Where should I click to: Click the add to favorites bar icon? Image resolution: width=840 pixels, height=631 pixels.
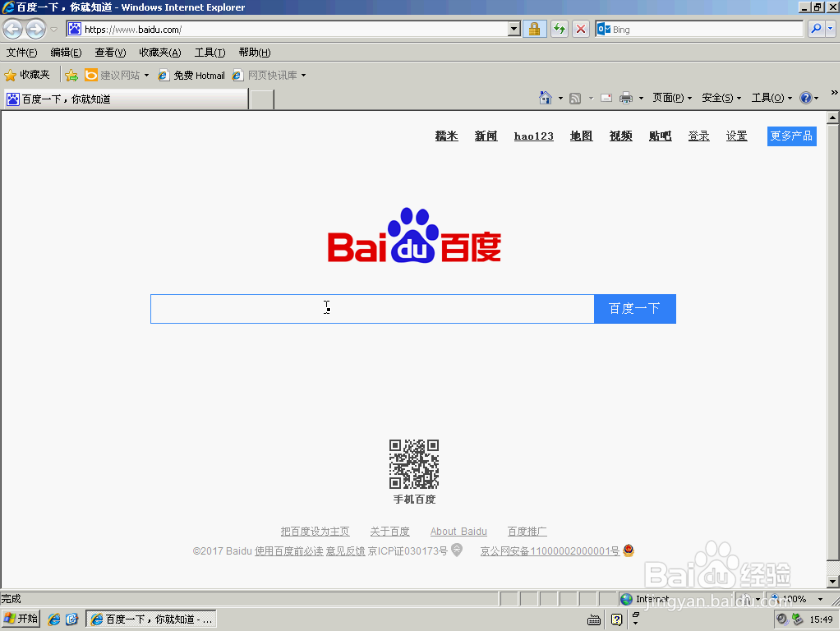(71, 76)
